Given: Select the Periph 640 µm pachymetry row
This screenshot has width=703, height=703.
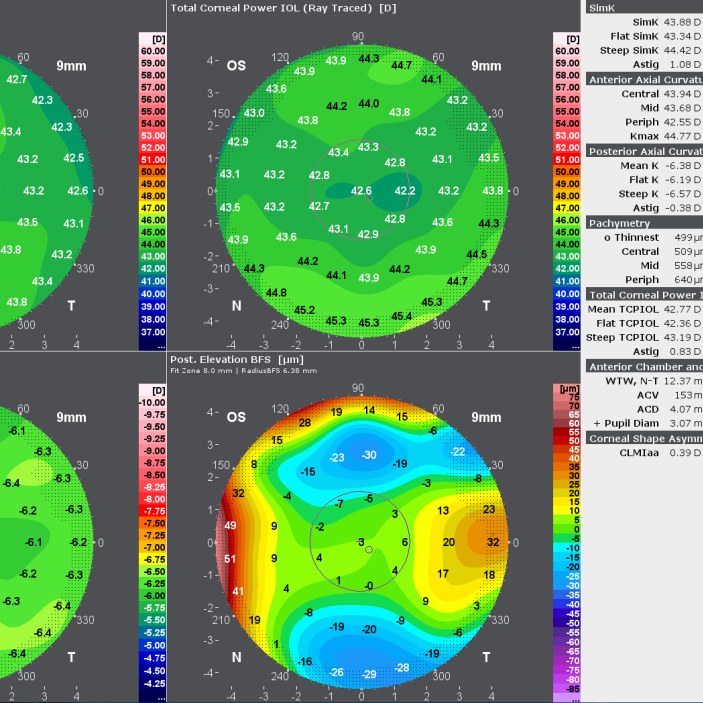Looking at the screenshot, I should (x=664, y=279).
